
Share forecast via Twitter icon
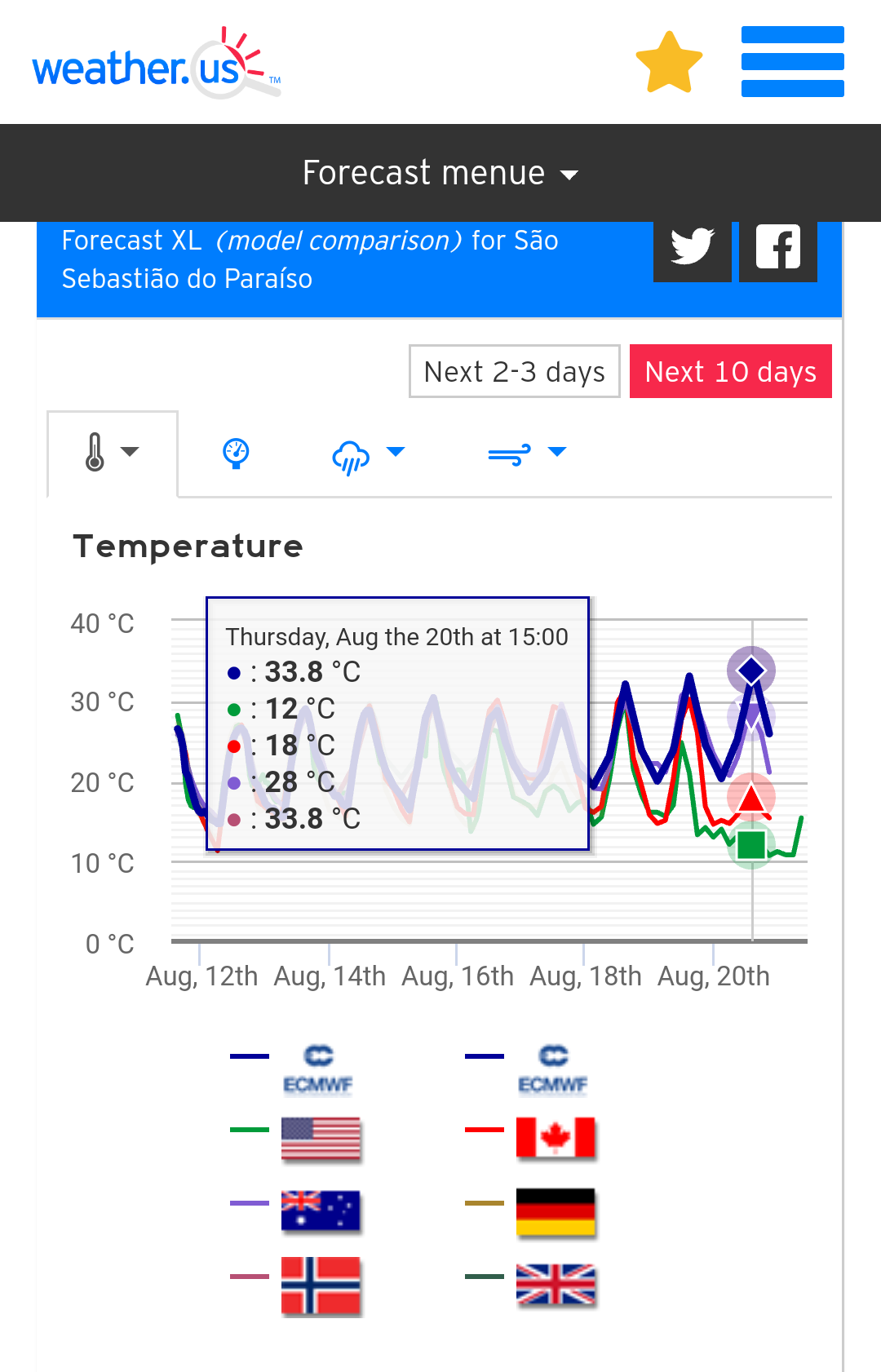(693, 247)
